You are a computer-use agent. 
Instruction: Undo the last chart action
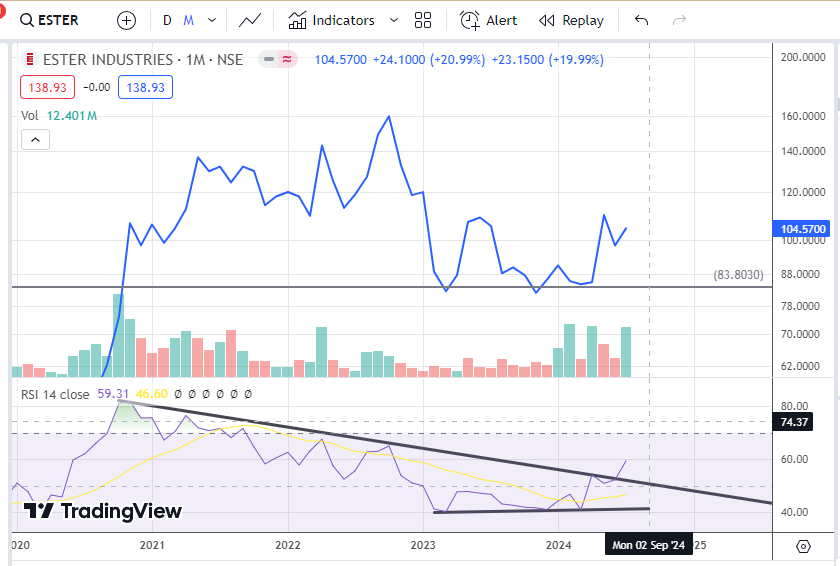click(x=641, y=20)
